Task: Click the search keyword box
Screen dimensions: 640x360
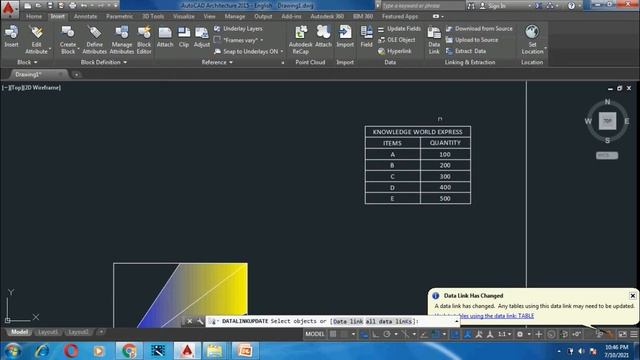Action: pyautogui.click(x=422, y=6)
